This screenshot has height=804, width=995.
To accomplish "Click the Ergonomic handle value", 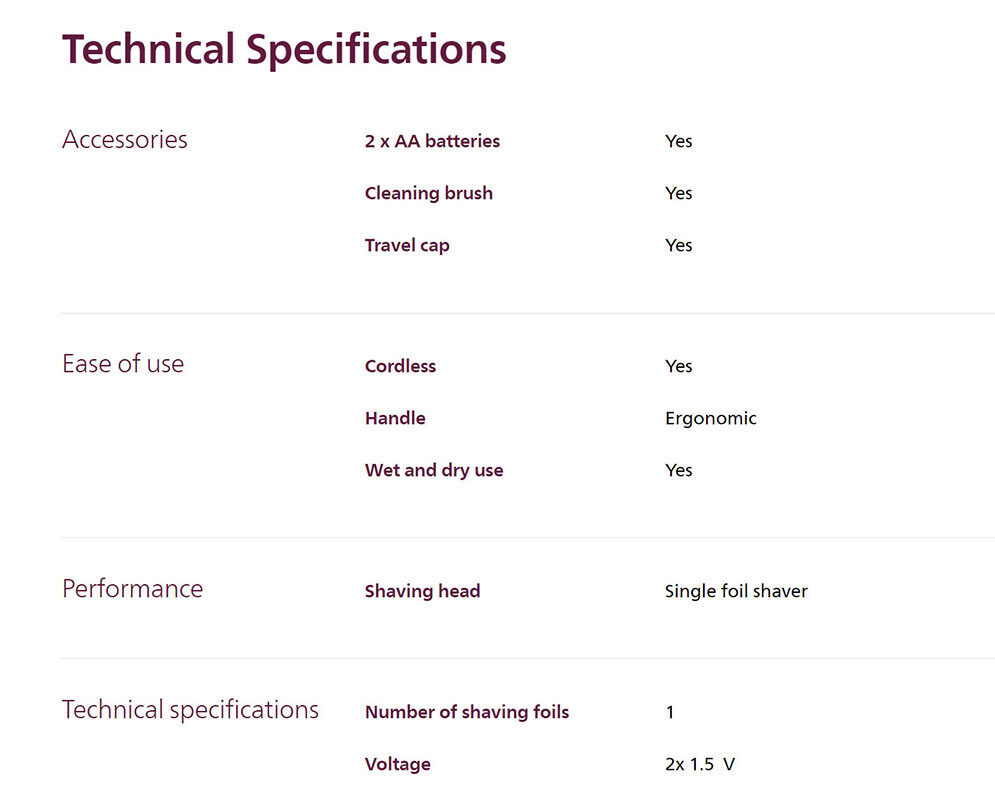I will (711, 418).
